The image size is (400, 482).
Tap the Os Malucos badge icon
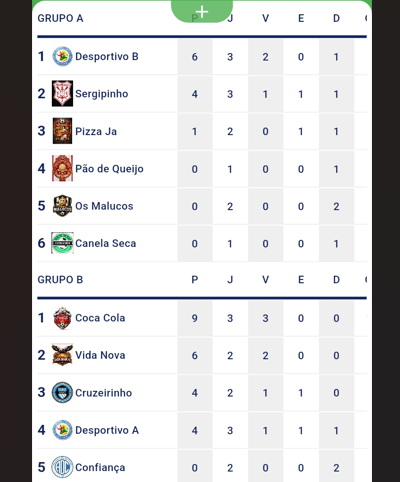pos(62,206)
